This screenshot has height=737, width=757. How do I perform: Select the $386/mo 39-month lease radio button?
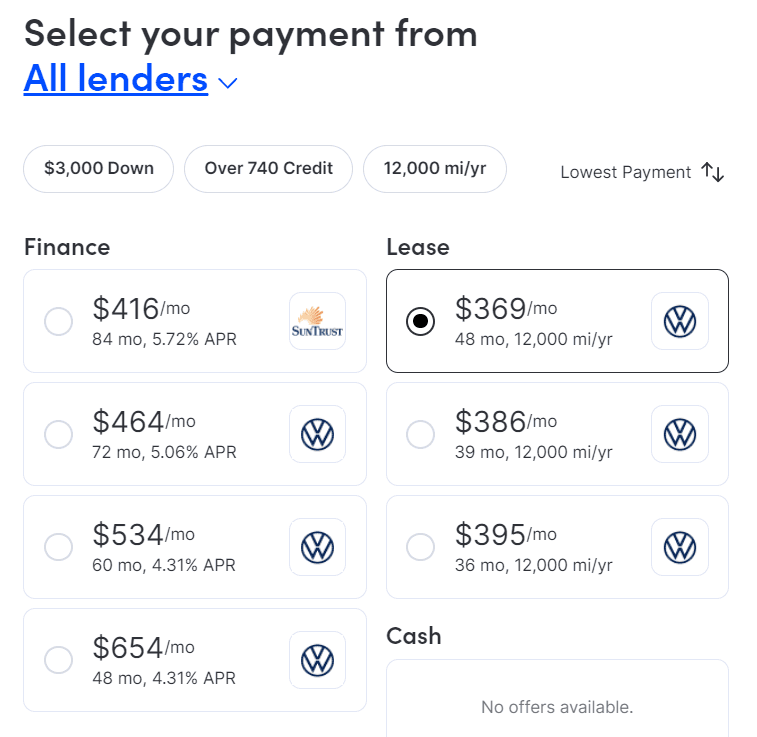421,434
